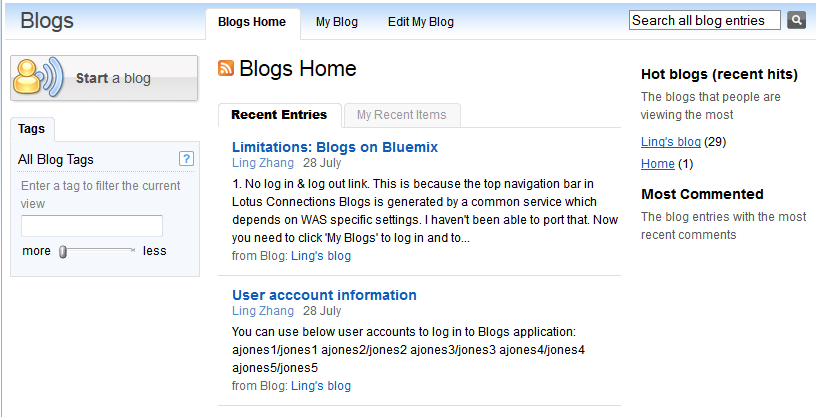
Task: Click the Start a blog person icon
Action: pos(37,78)
